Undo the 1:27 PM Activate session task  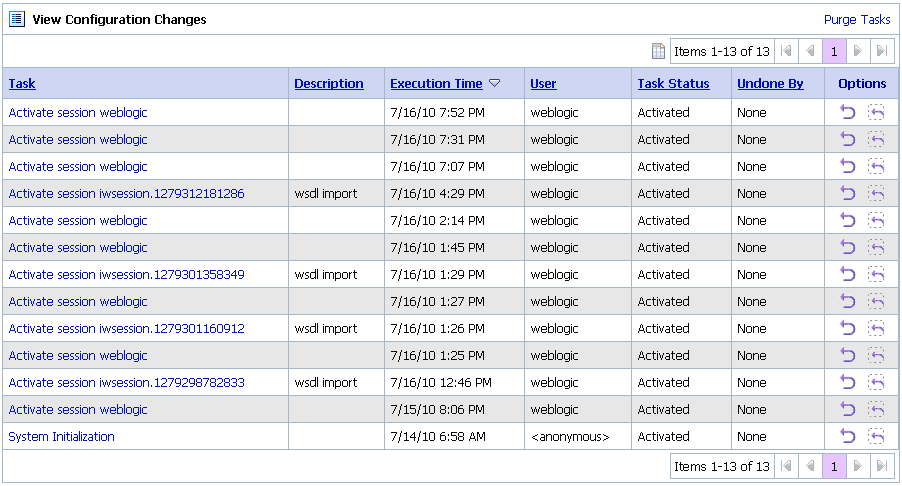(x=848, y=301)
